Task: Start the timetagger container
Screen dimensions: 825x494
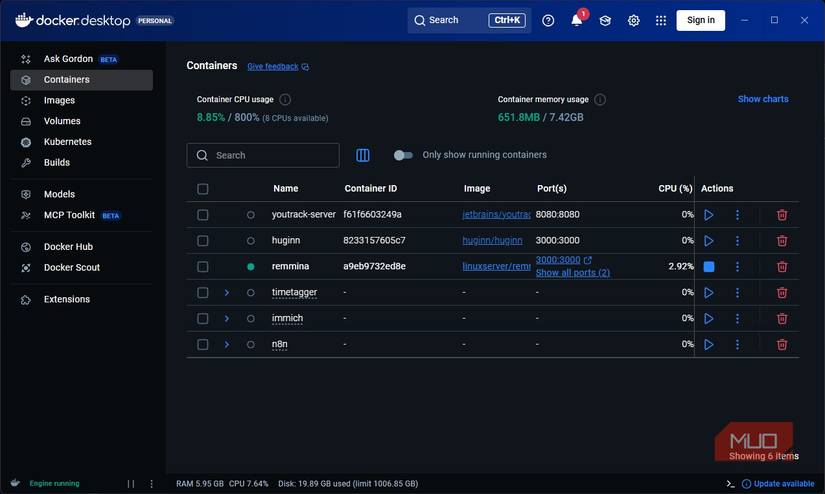Action: pyautogui.click(x=709, y=293)
